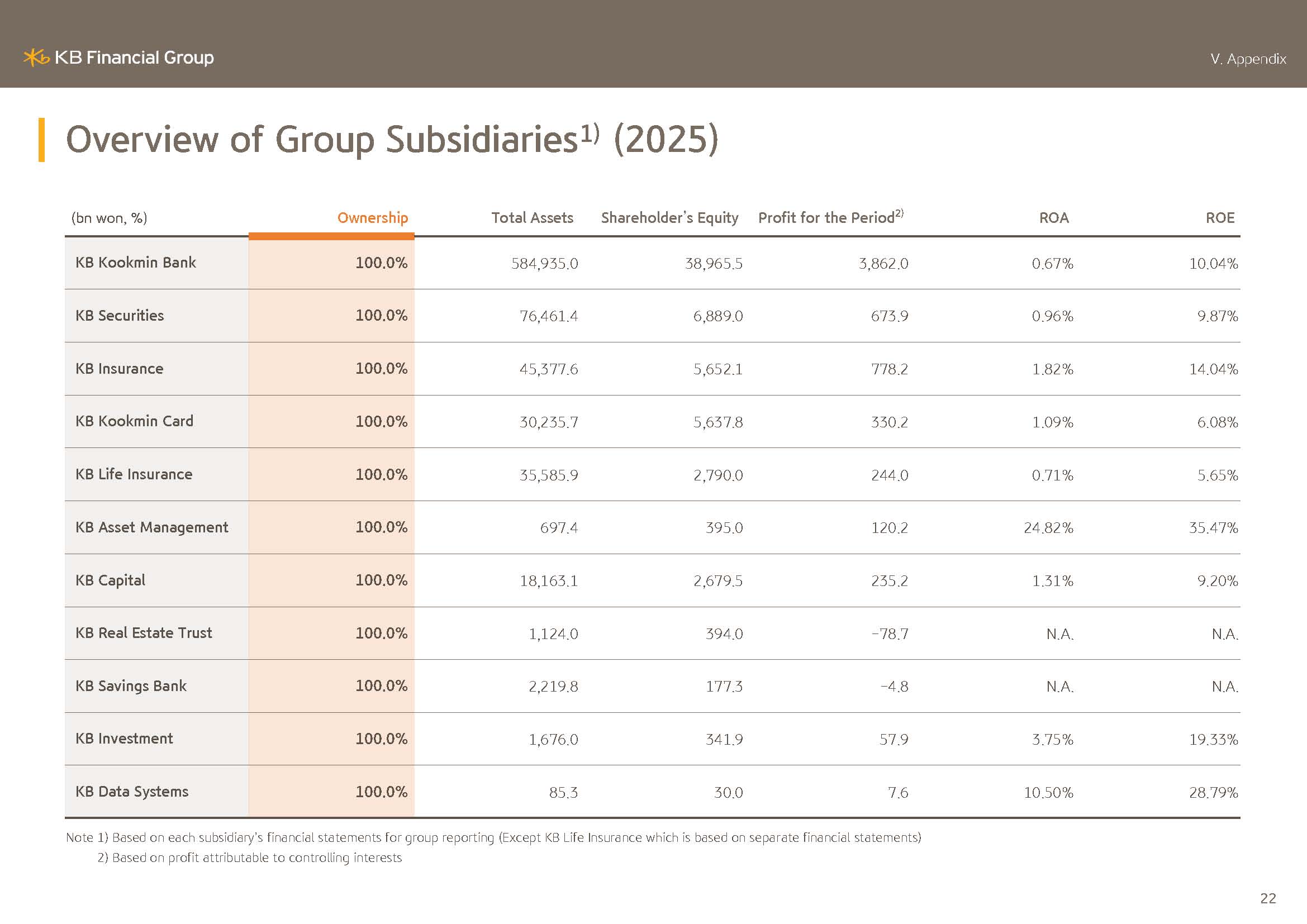This screenshot has height=924, width=1307.
Task: Select the KB Kookmin Bank row label
Action: click(x=135, y=263)
